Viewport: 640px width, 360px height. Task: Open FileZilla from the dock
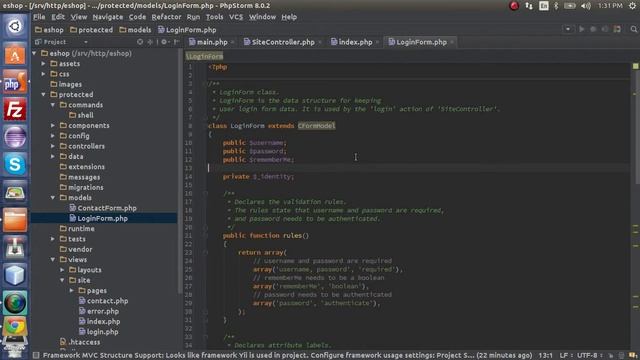pos(15,110)
